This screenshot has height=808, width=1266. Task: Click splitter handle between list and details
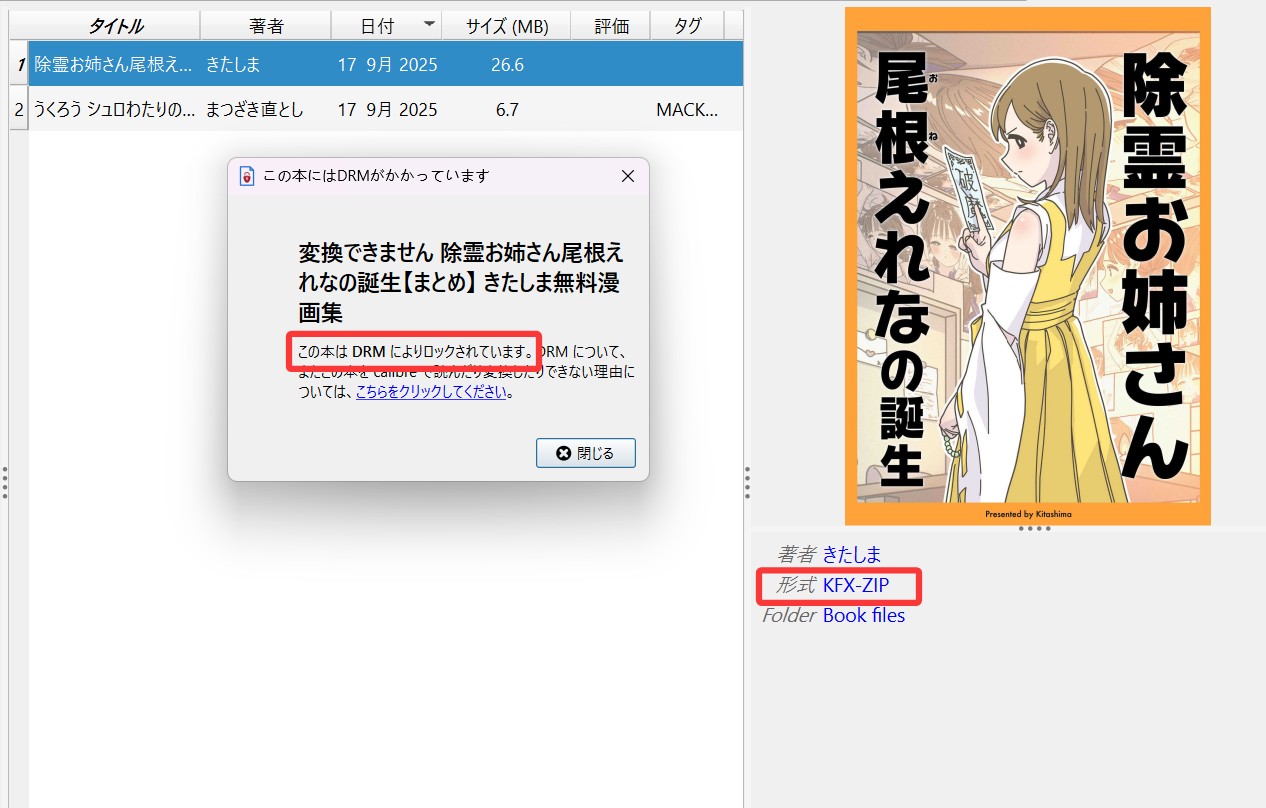[x=747, y=483]
